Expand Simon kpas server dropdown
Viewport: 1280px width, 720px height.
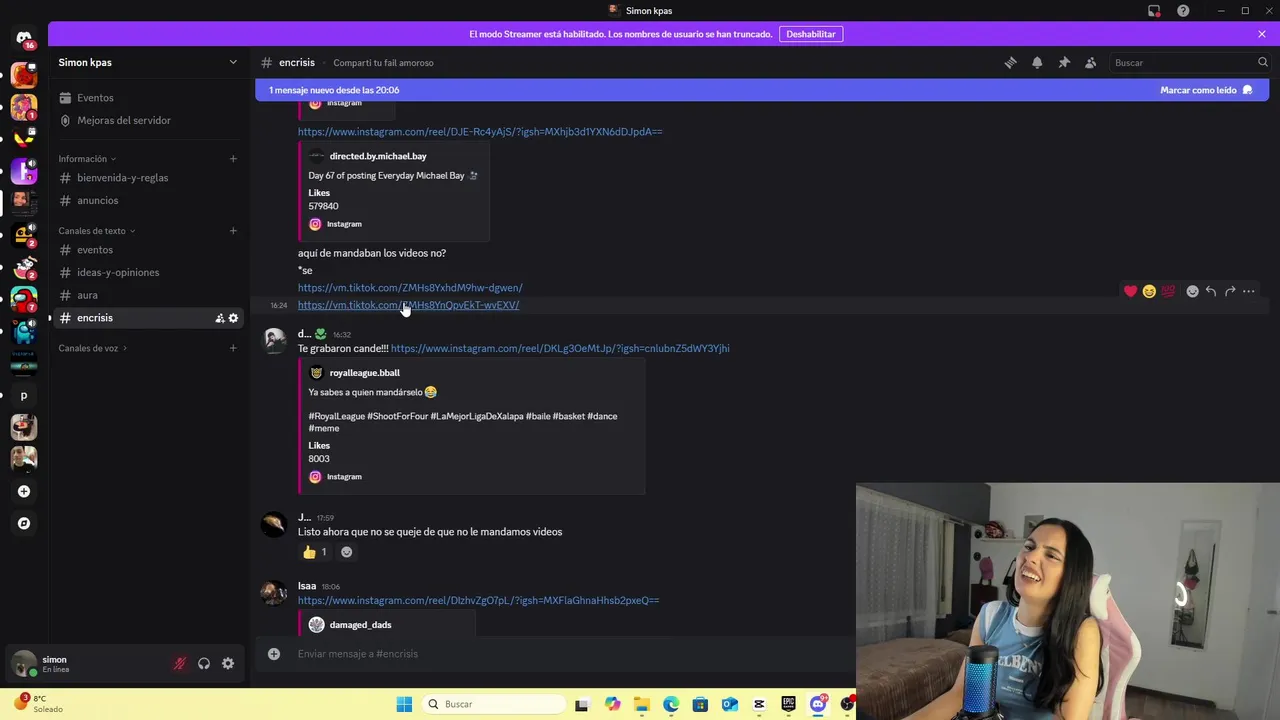point(233,62)
